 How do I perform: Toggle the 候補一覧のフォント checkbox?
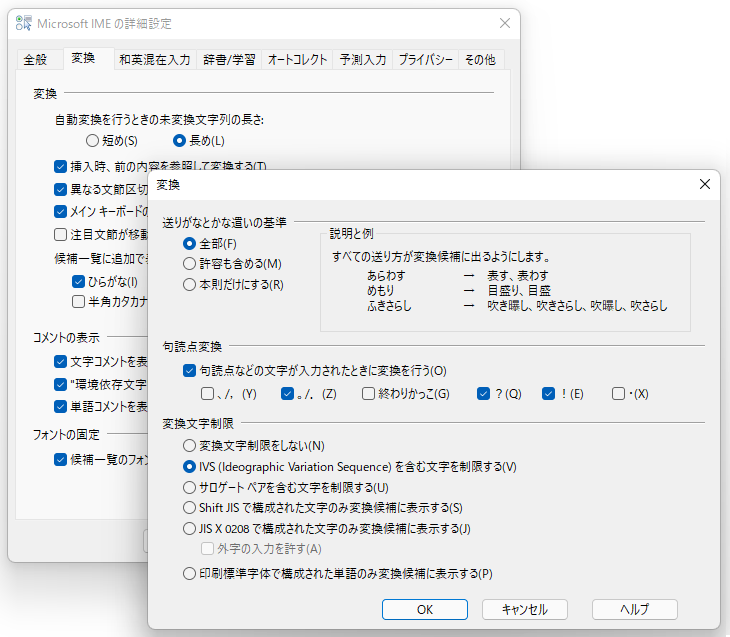(x=61, y=460)
